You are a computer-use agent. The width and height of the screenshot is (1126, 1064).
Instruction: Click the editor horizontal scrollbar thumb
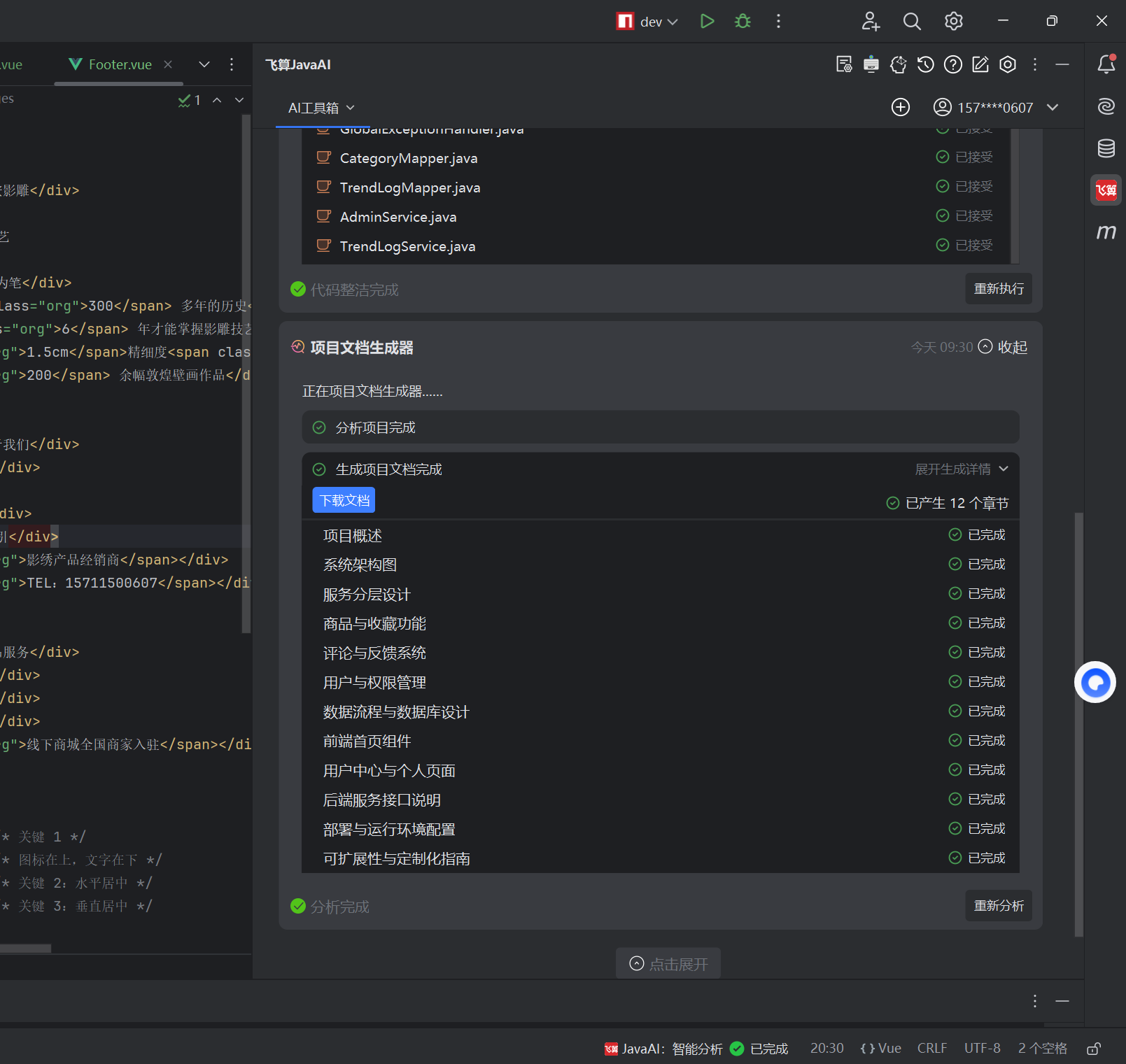click(25, 949)
